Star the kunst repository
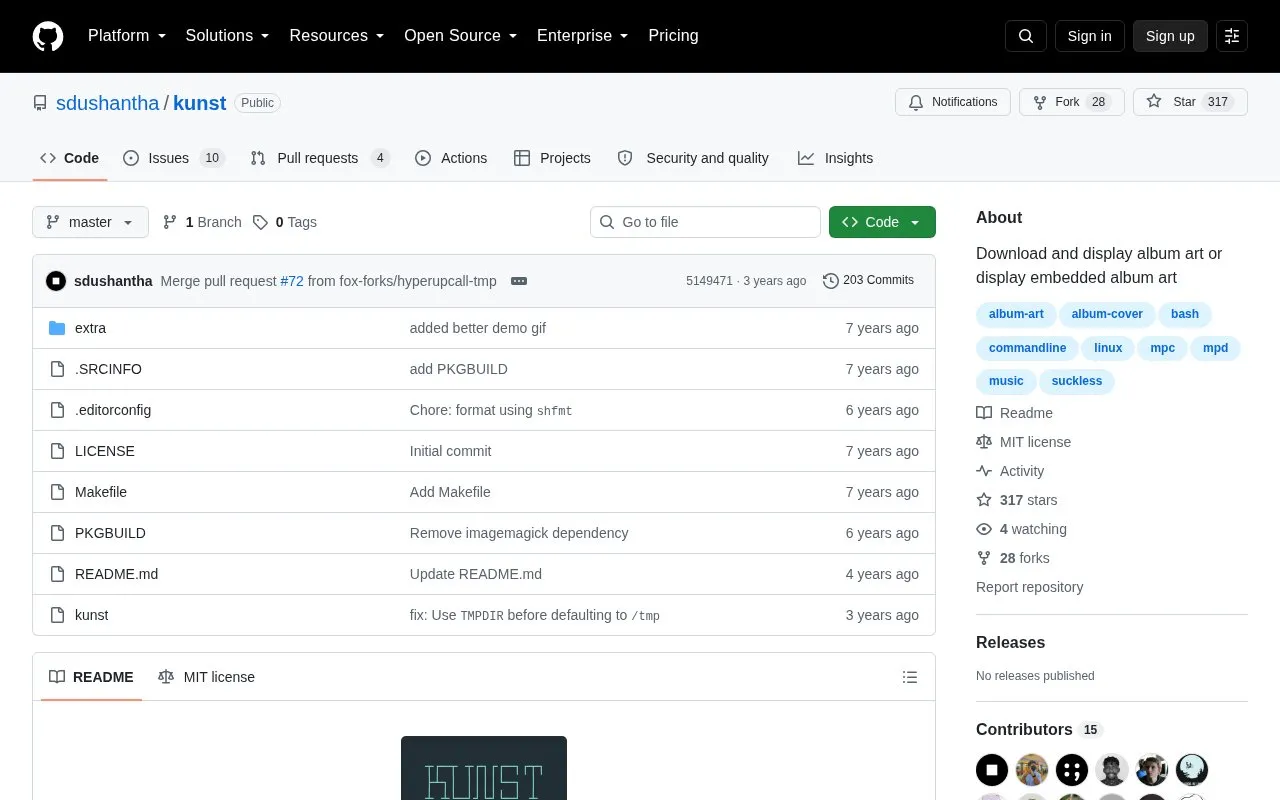Viewport: 1280px width, 800px height. coord(1190,102)
